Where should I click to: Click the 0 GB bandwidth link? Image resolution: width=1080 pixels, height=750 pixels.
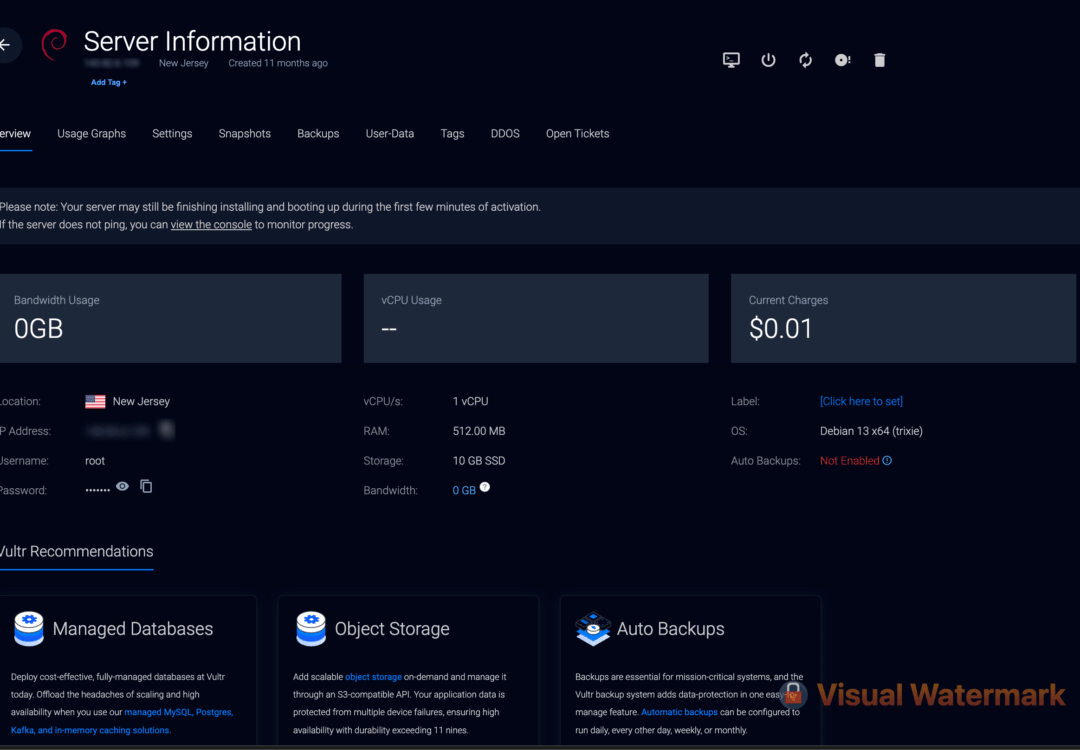464,490
